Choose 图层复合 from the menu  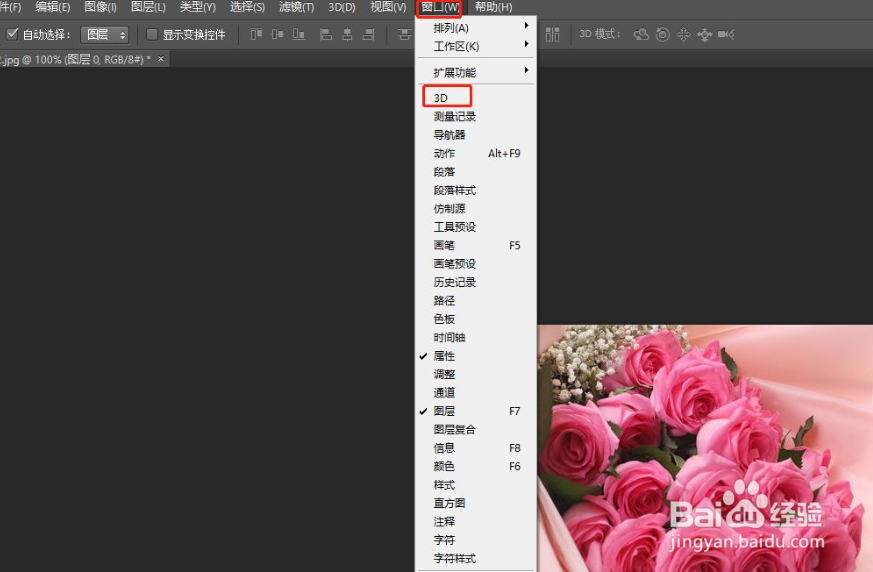(x=476, y=429)
